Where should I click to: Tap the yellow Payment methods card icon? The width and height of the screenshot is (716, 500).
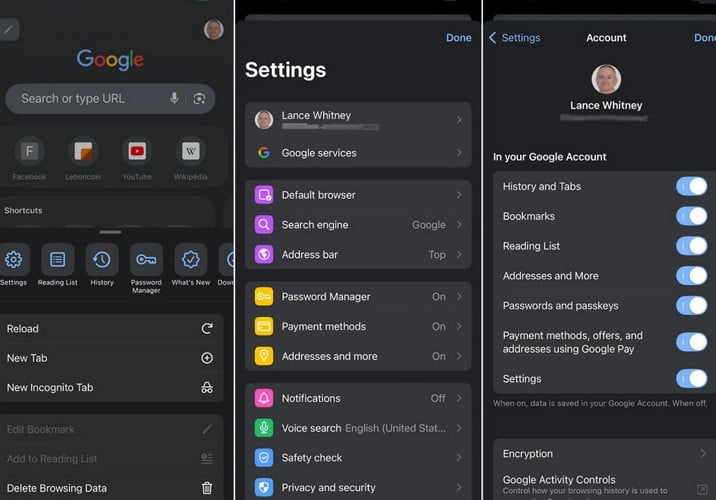point(264,326)
